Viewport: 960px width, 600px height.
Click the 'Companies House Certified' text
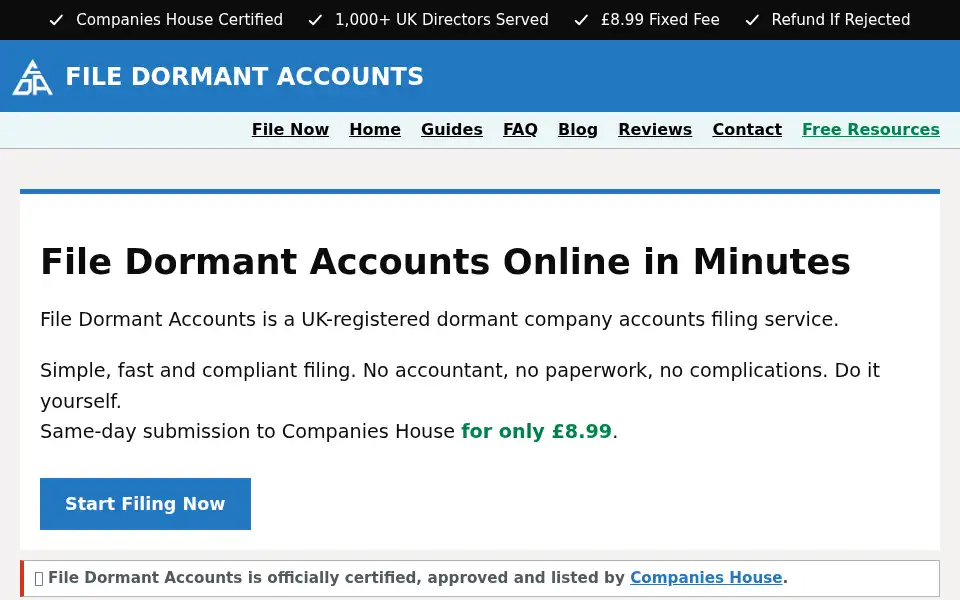coord(179,20)
